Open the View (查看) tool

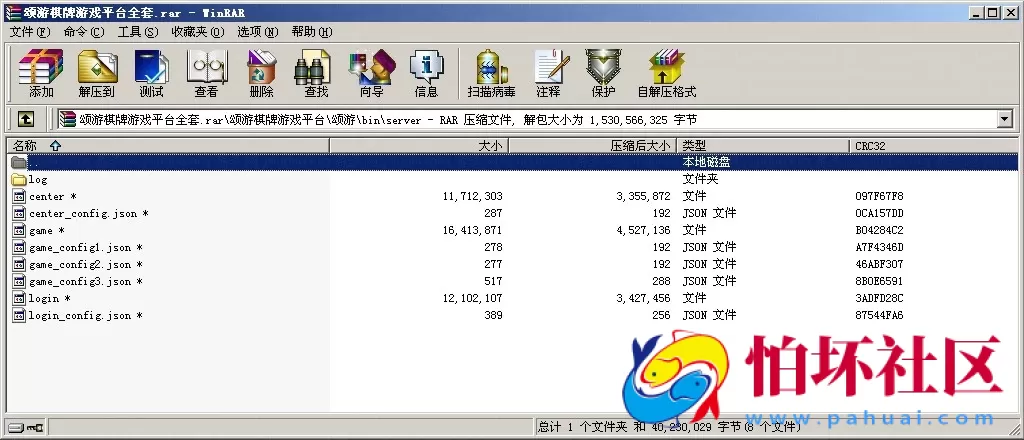(x=207, y=73)
